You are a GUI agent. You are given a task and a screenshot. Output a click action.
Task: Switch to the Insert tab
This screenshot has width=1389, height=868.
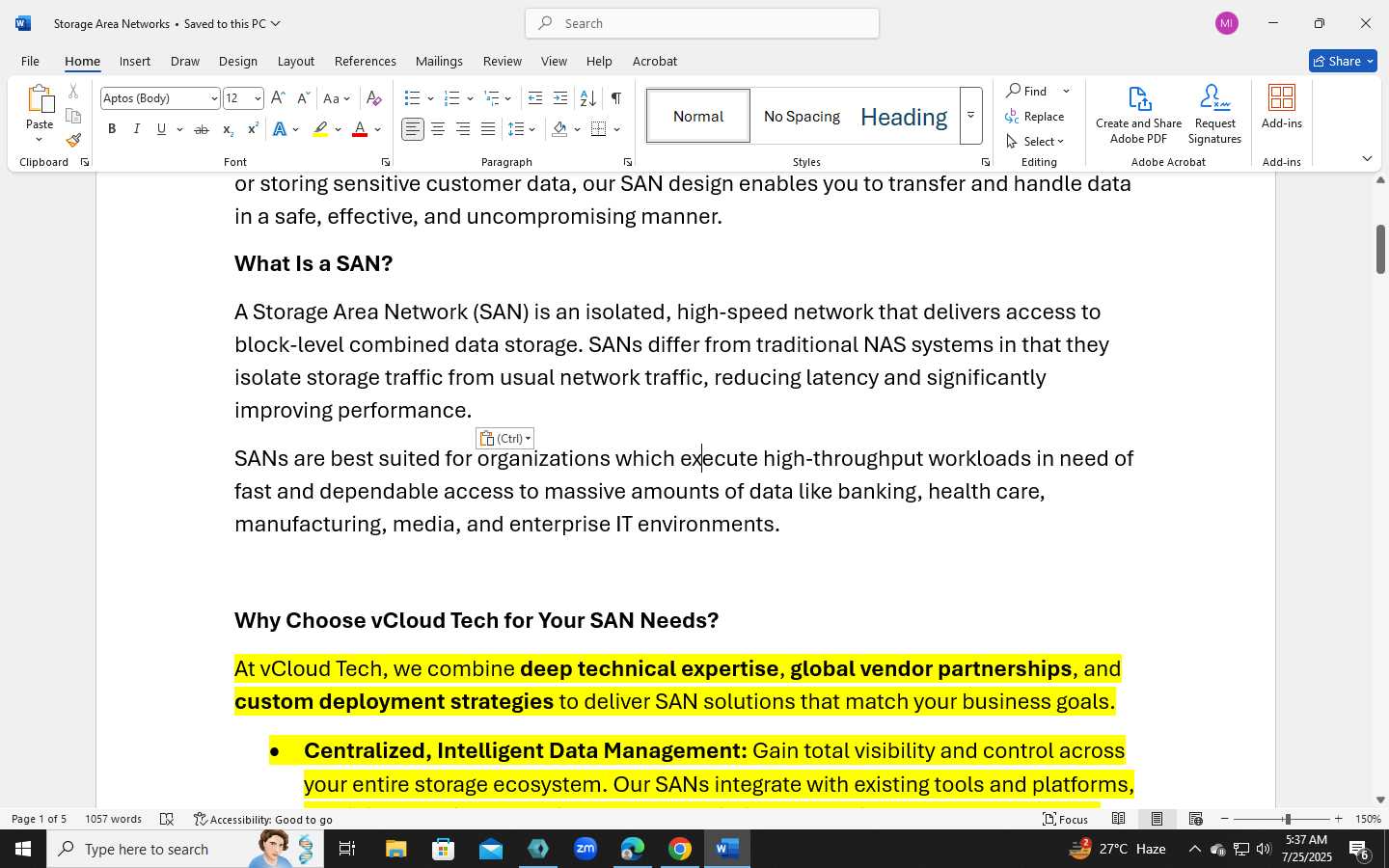pyautogui.click(x=135, y=61)
